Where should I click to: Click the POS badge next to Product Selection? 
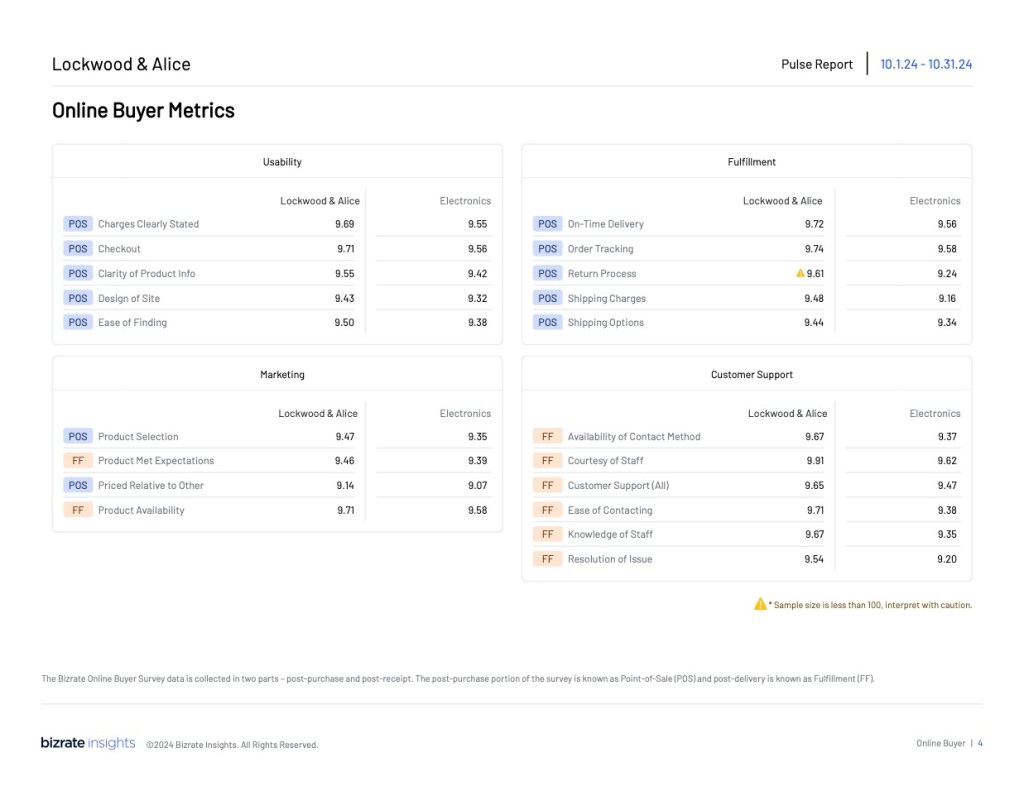(x=78, y=436)
